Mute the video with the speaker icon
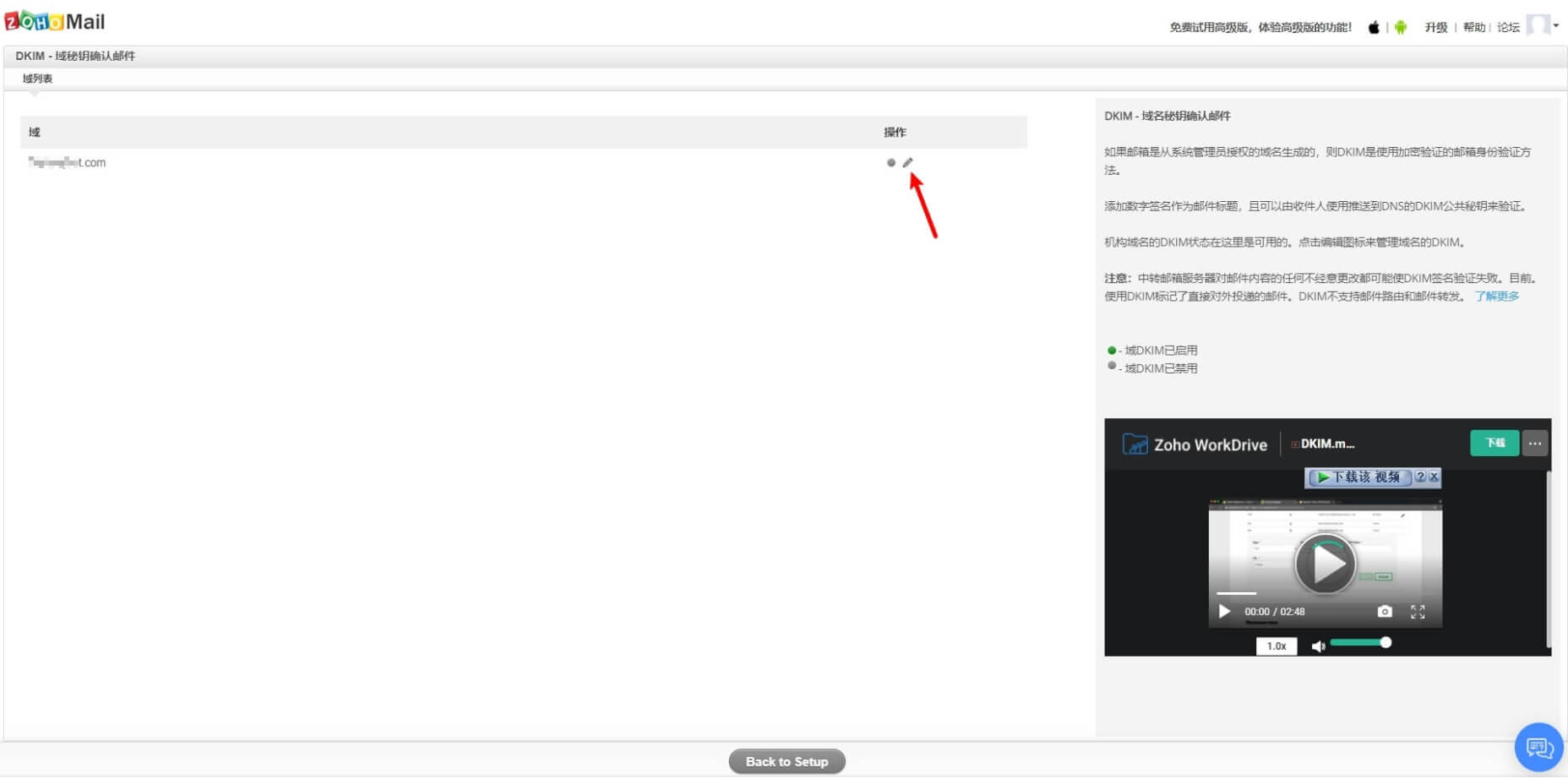Image resolution: width=1568 pixels, height=784 pixels. (1318, 645)
